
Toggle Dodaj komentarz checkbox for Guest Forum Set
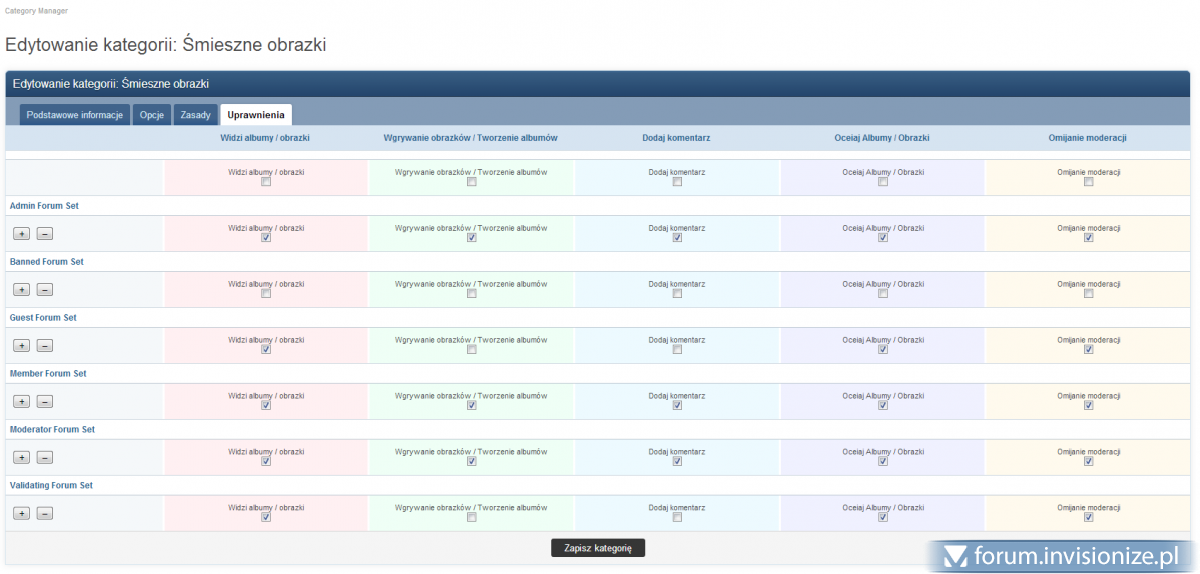(677, 350)
